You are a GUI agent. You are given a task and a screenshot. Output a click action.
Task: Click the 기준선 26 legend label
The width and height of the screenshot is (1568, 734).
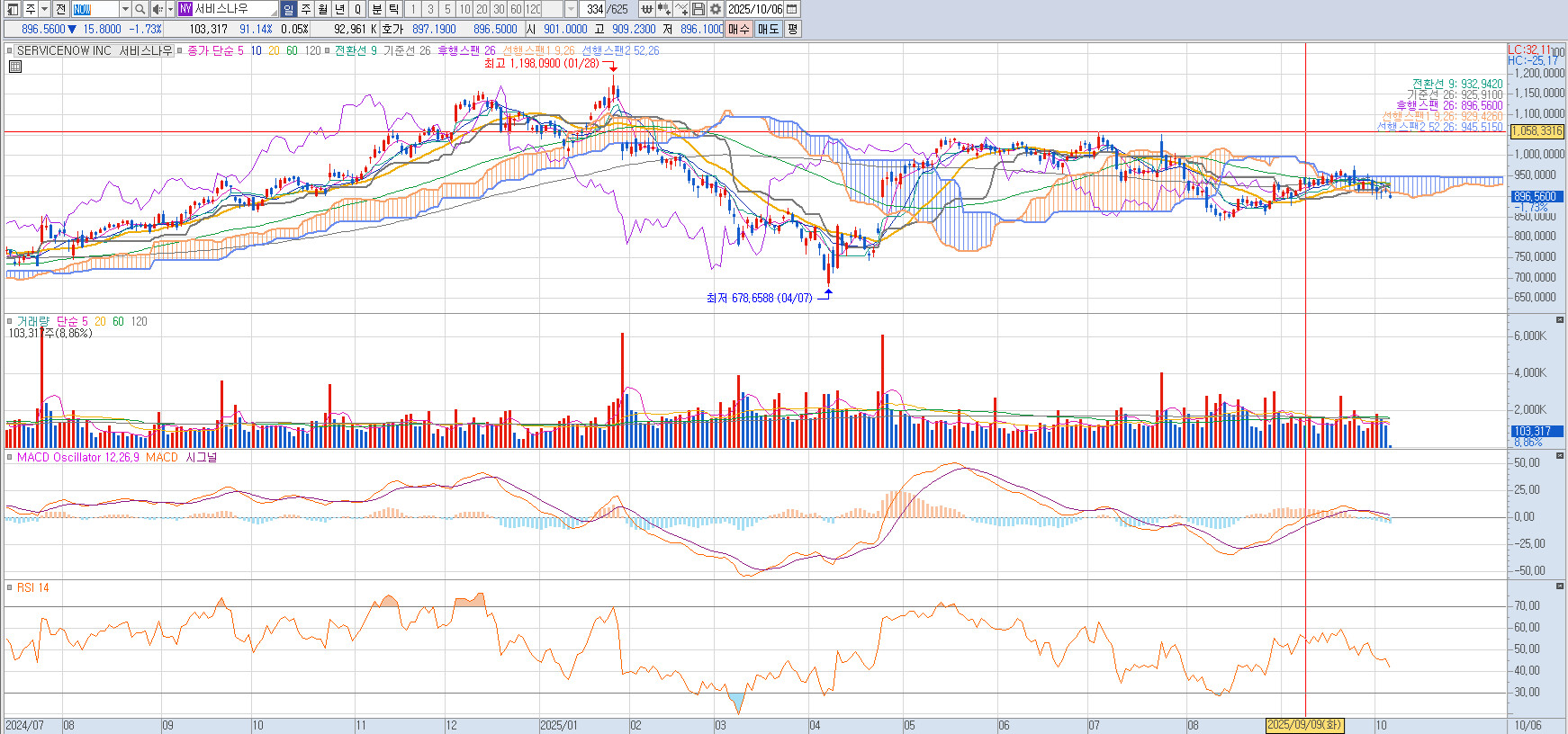(x=407, y=51)
